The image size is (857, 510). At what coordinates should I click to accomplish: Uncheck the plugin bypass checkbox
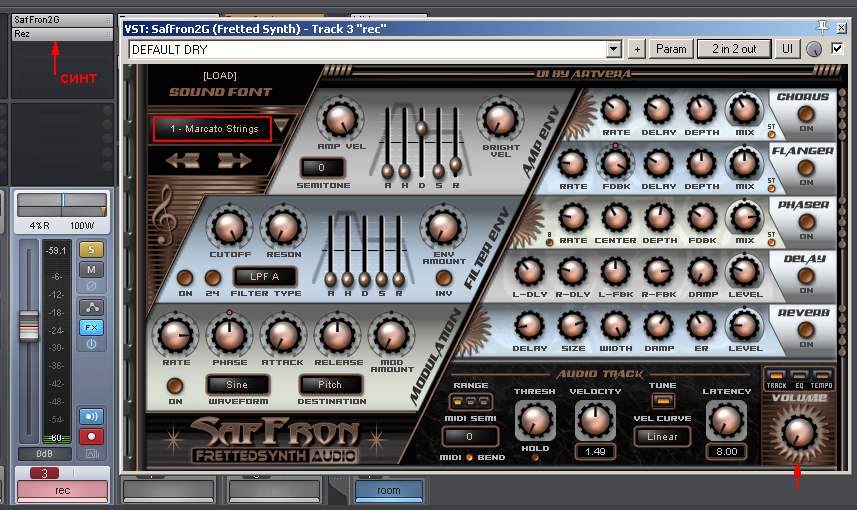[837, 49]
